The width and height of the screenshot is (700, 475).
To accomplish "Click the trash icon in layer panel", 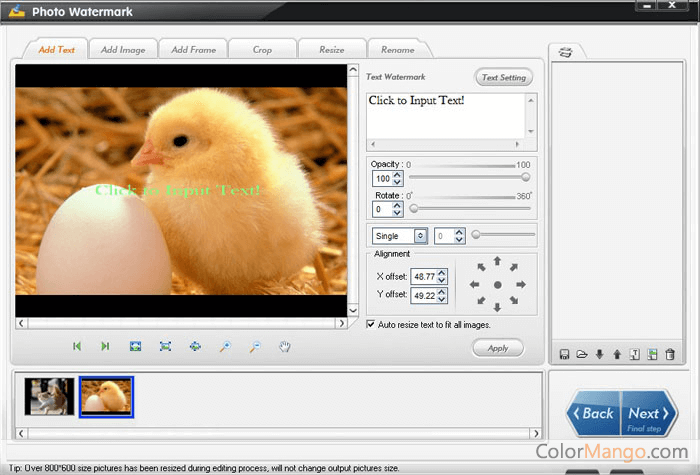I will click(x=670, y=354).
